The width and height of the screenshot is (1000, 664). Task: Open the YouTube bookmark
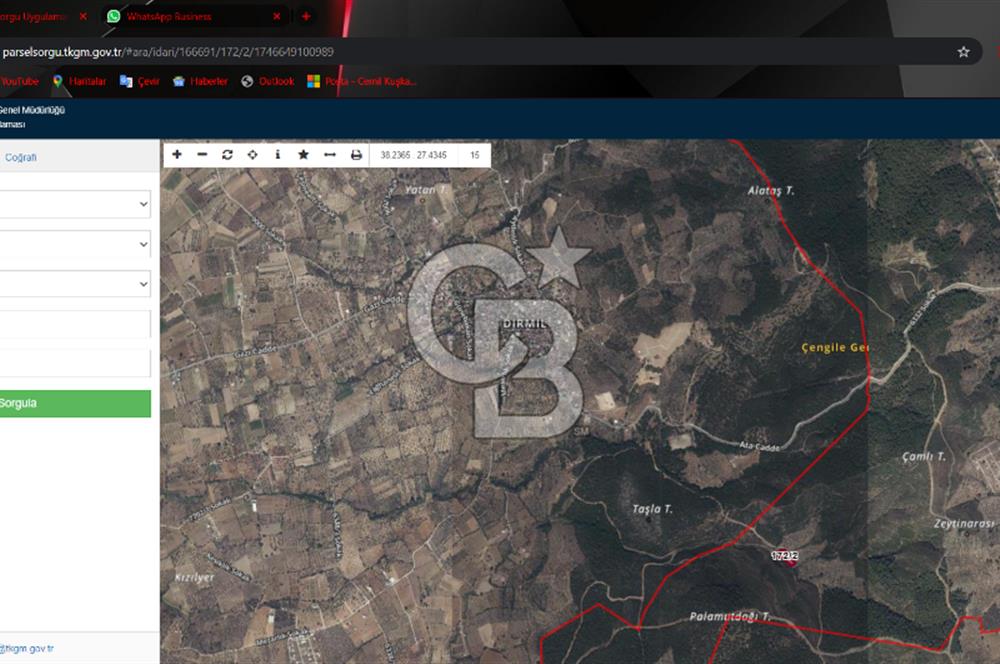[20, 81]
